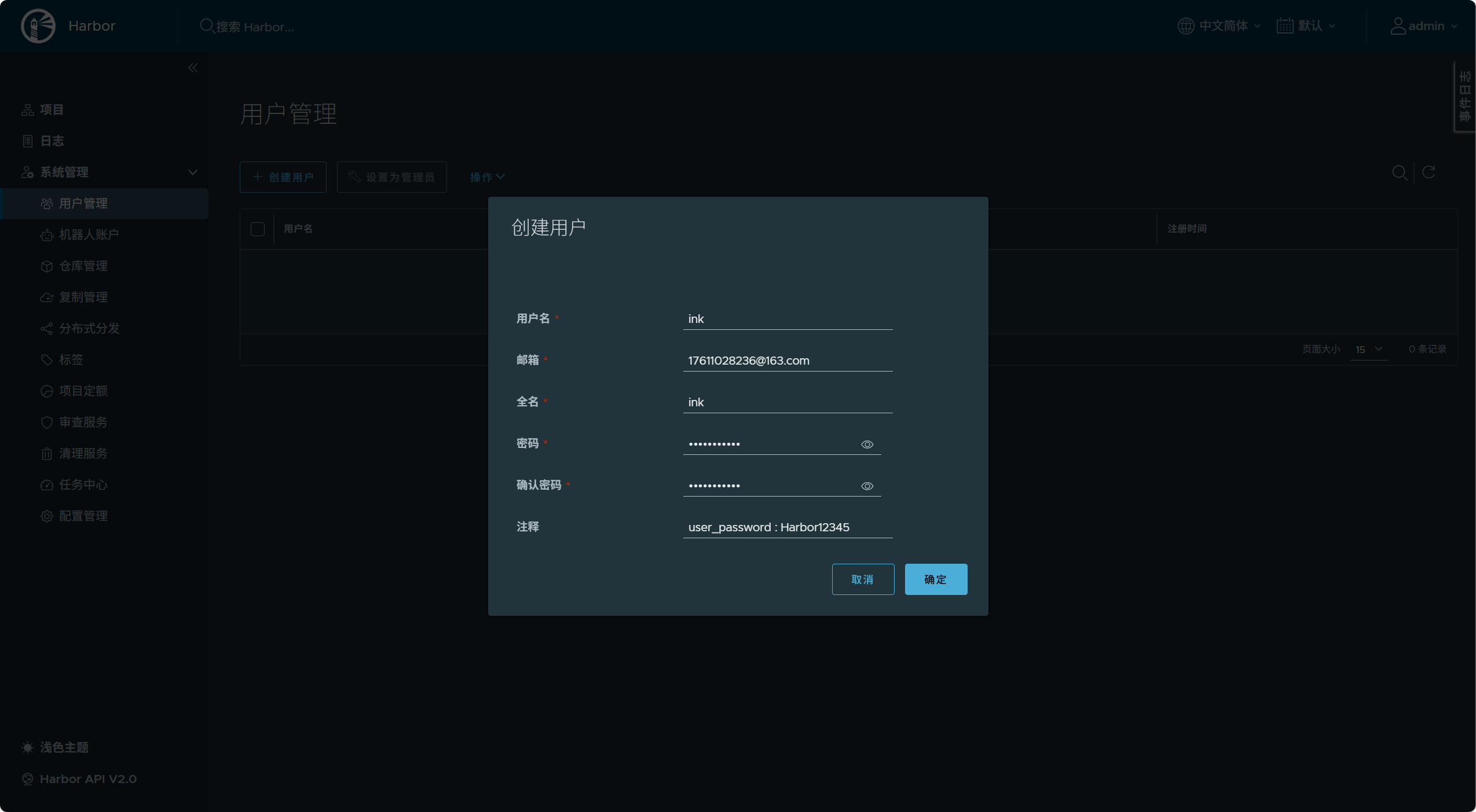Click 确定 to confirm user creation
This screenshot has width=1476, height=812.
(936, 579)
